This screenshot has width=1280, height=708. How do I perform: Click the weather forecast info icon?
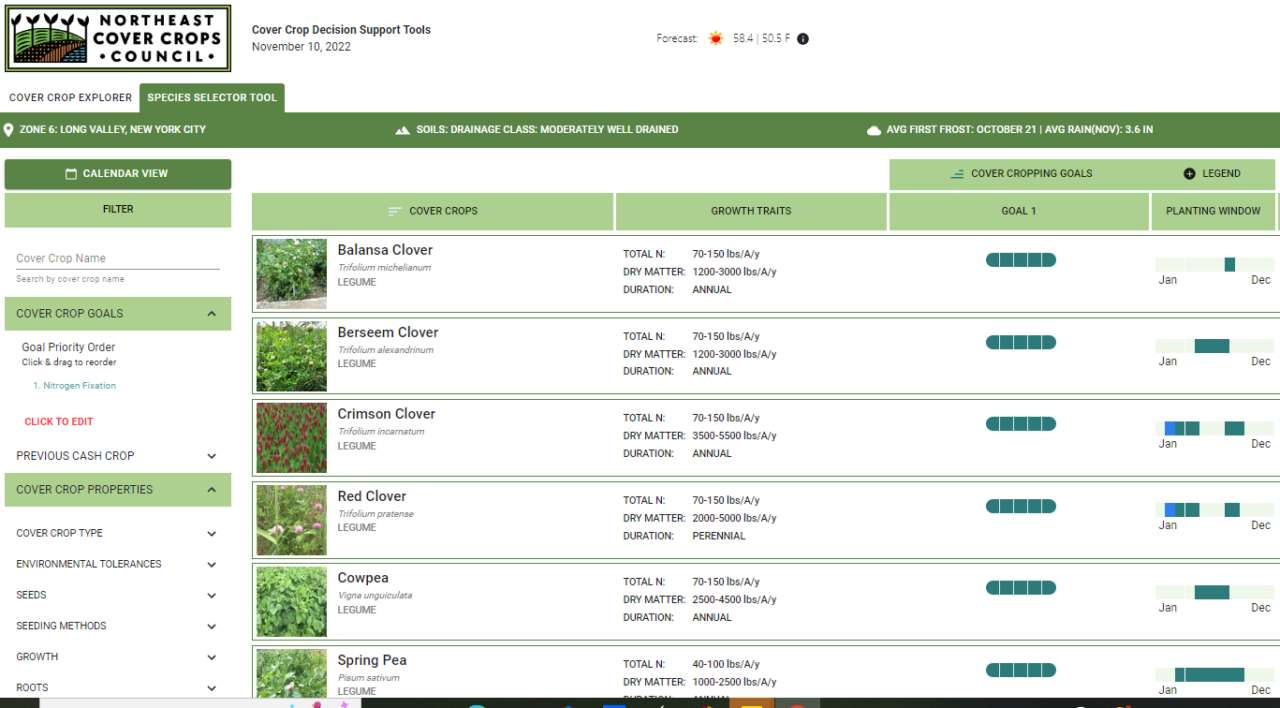point(803,38)
